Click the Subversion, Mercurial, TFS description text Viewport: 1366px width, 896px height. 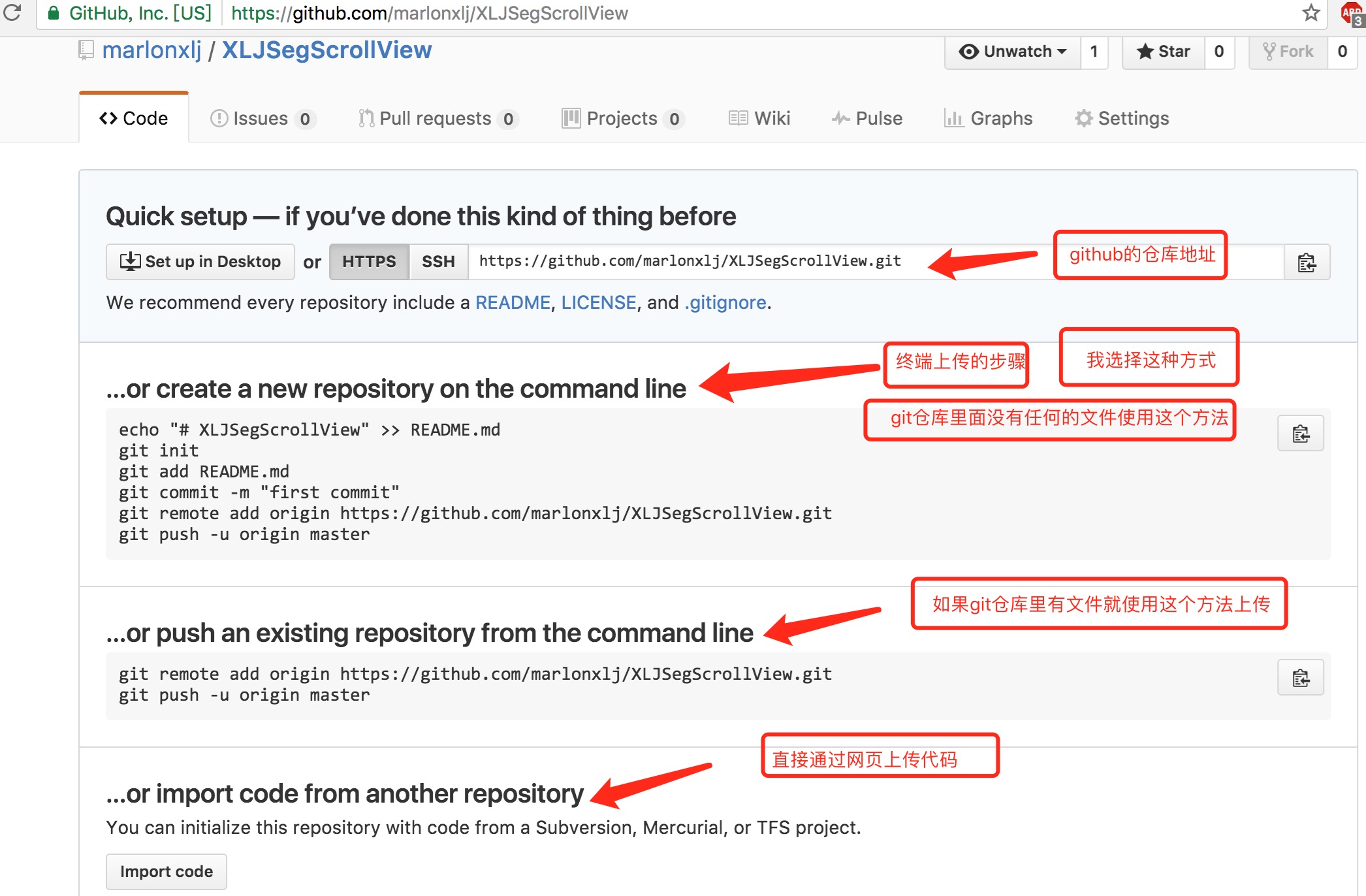pos(483,828)
